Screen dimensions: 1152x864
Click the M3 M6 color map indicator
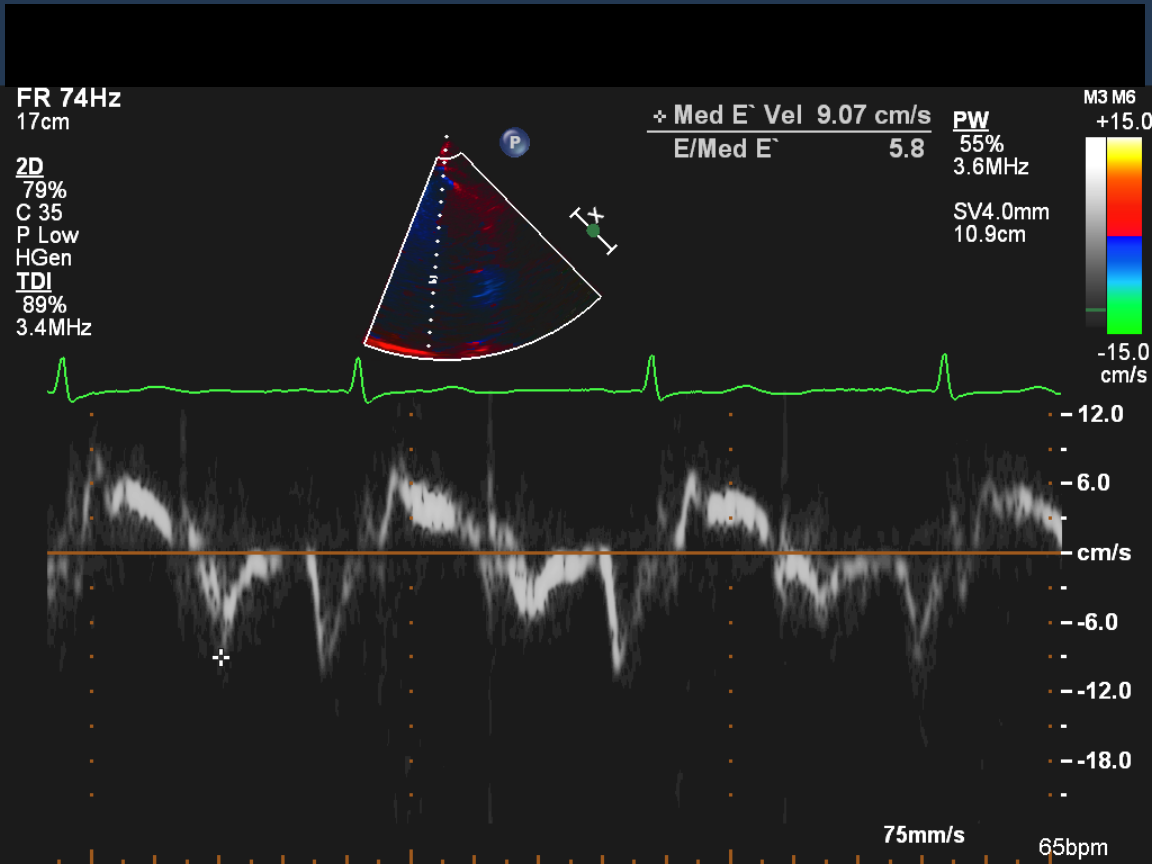click(x=1109, y=98)
